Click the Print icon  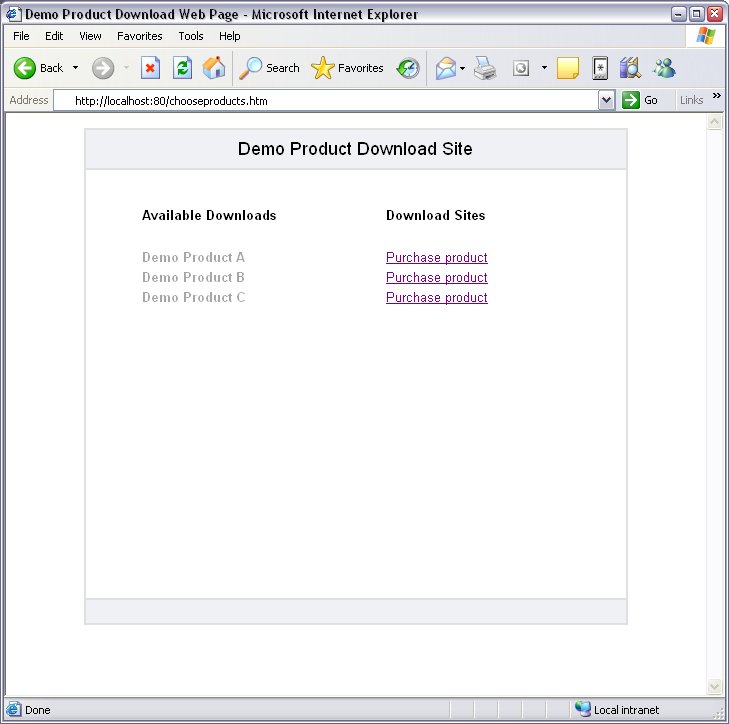coord(485,68)
